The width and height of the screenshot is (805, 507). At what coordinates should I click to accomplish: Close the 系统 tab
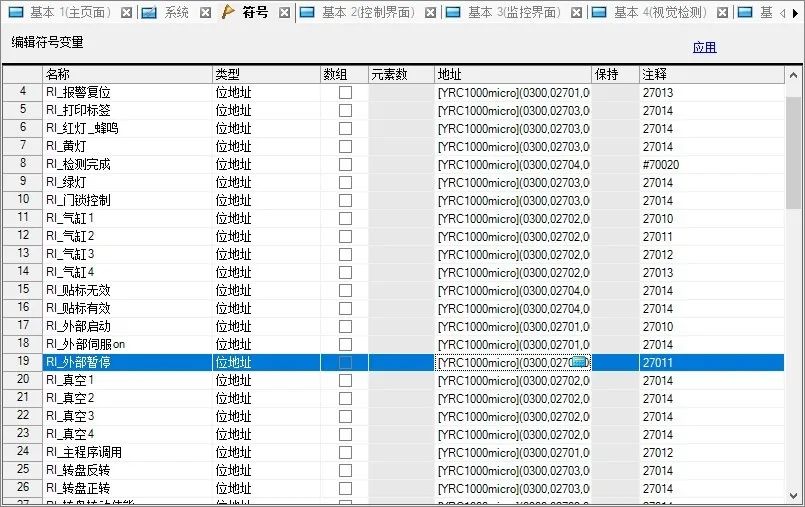click(x=205, y=13)
